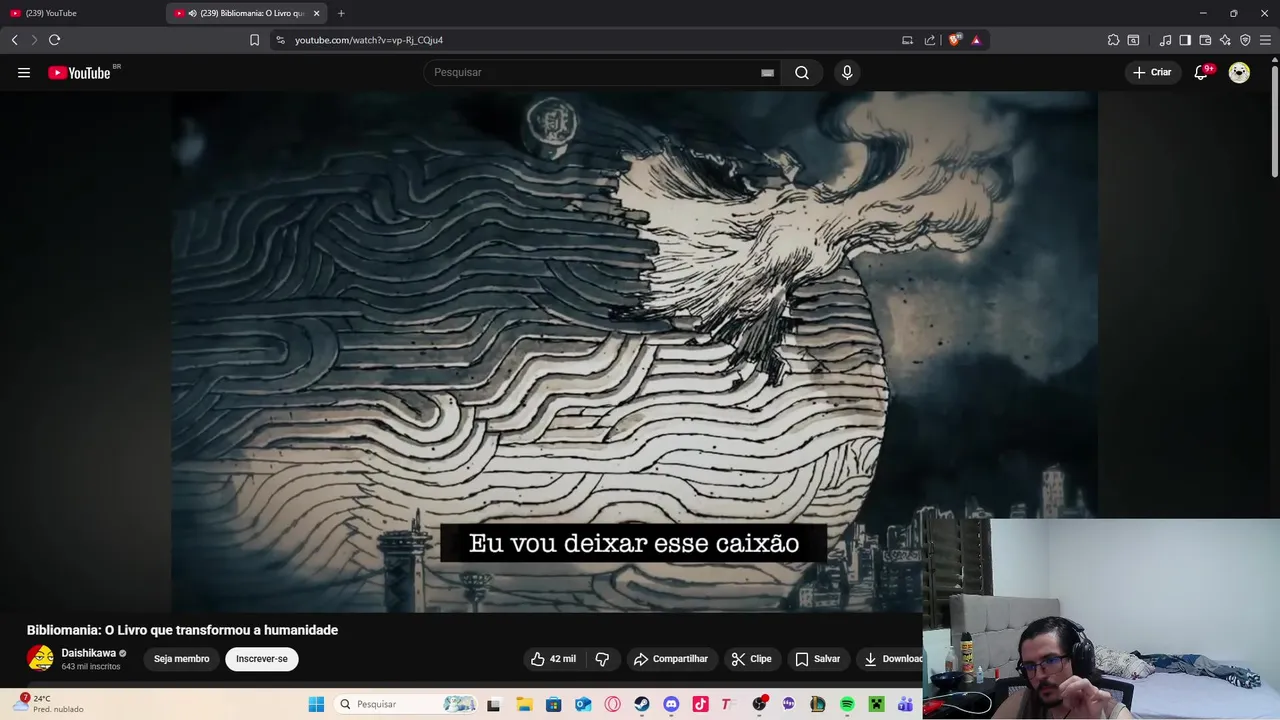Screen dimensions: 1280x720
Task: Reload the current page
Action: [54, 40]
